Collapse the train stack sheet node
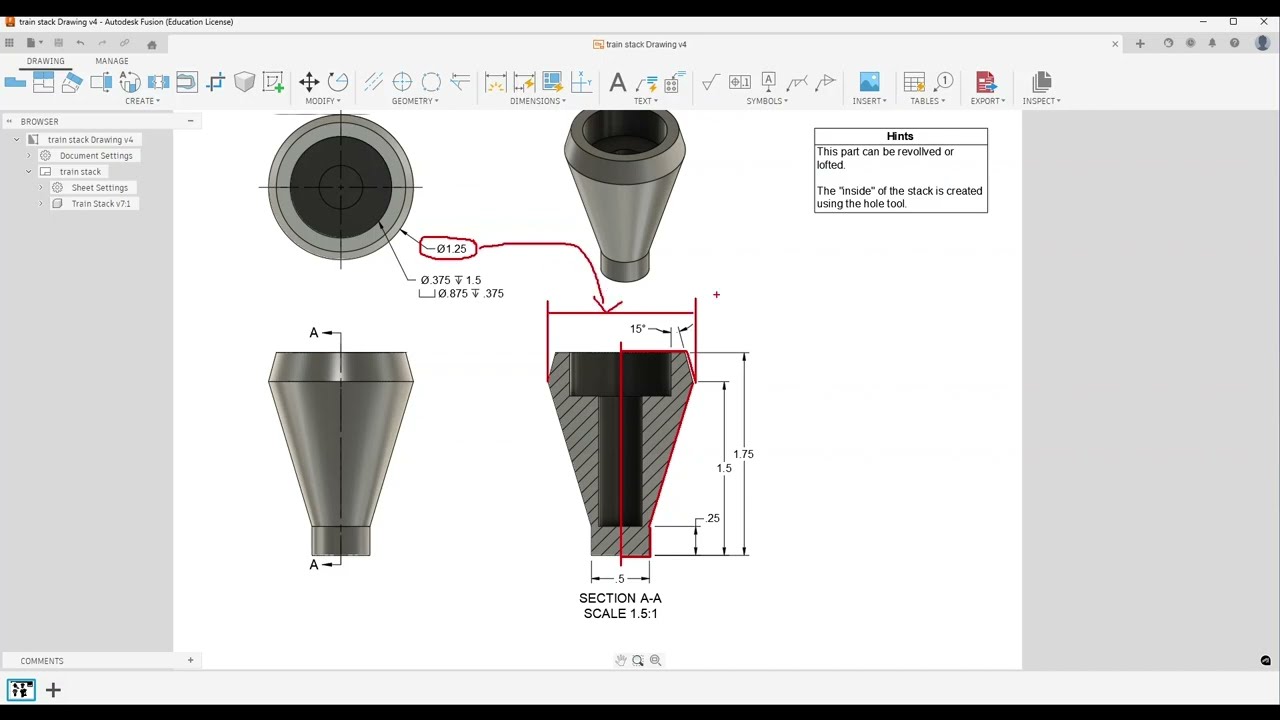The image size is (1280, 720). (29, 172)
